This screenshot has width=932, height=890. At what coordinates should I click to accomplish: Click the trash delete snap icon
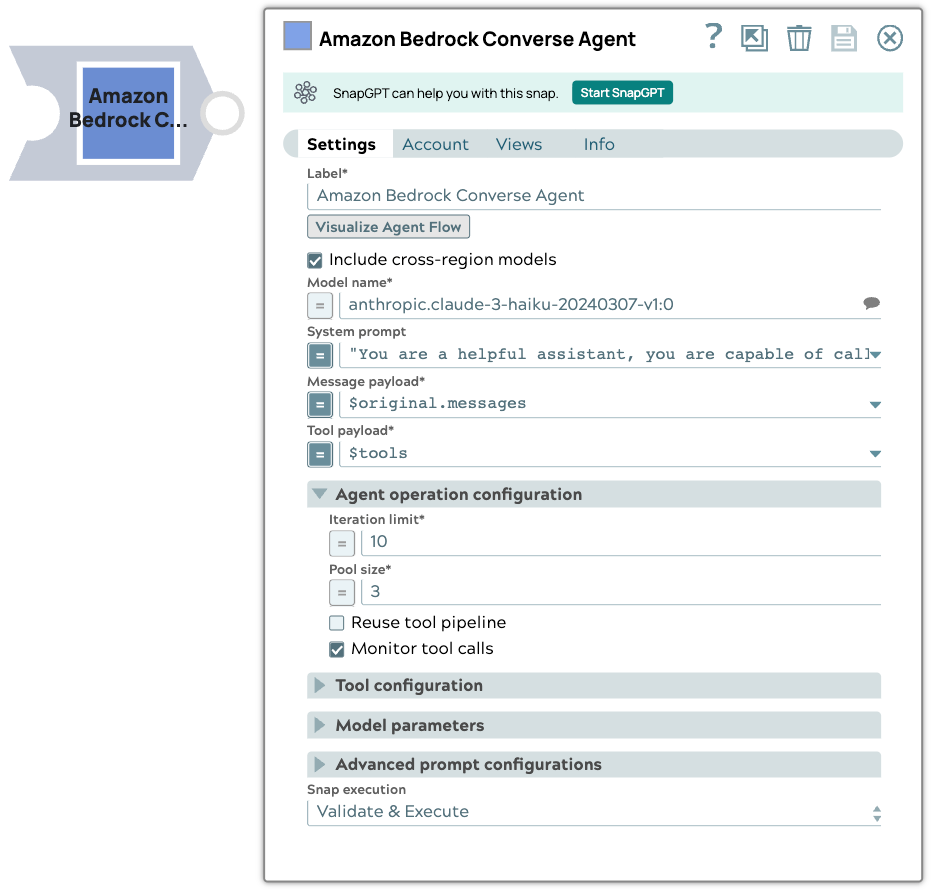[x=799, y=38]
